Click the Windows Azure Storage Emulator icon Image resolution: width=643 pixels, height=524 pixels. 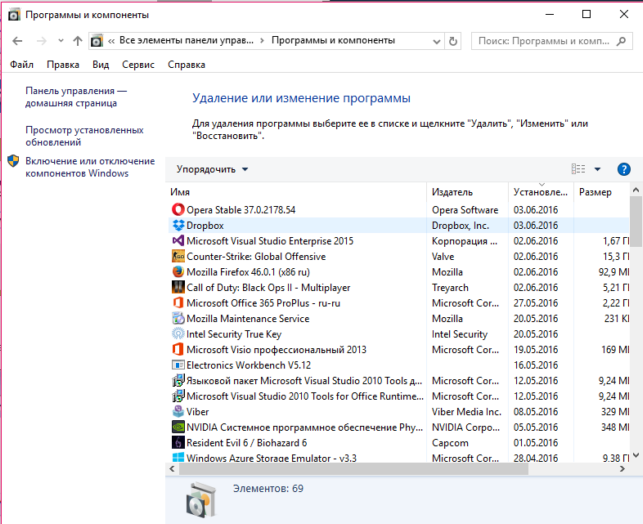[x=178, y=457]
